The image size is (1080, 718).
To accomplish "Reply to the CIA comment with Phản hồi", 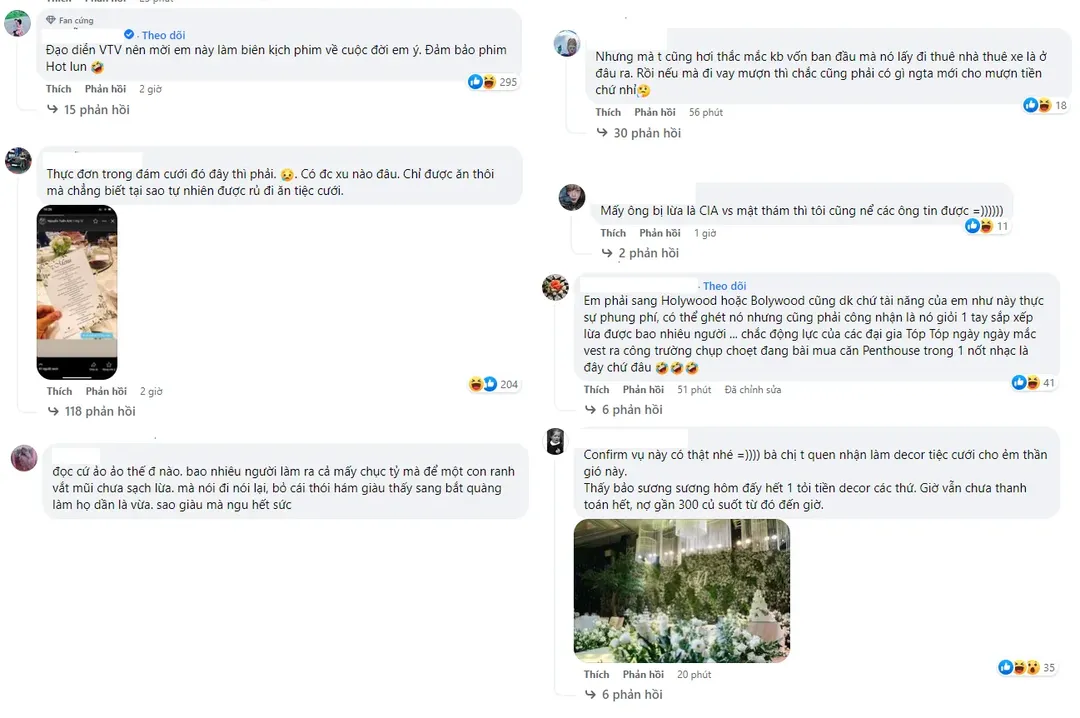I will click(x=660, y=233).
